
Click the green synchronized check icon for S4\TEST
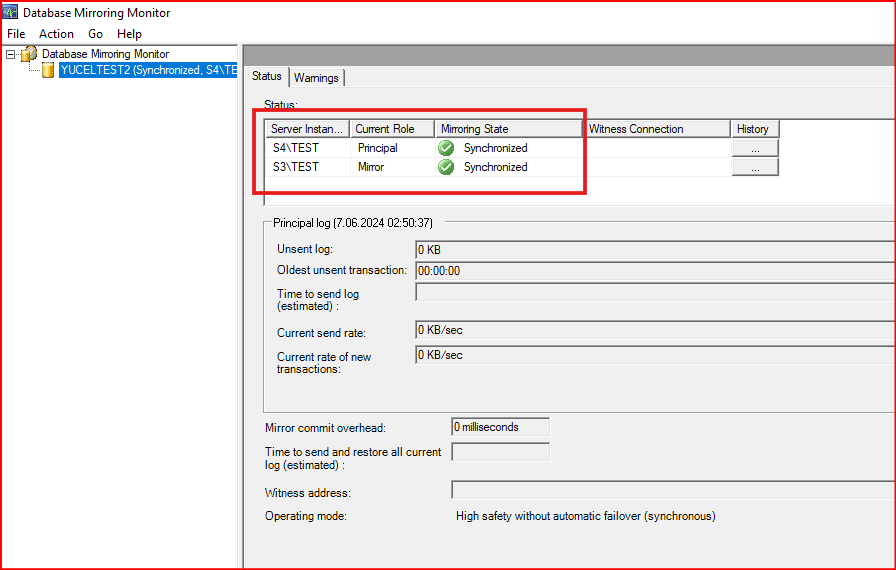(x=446, y=148)
